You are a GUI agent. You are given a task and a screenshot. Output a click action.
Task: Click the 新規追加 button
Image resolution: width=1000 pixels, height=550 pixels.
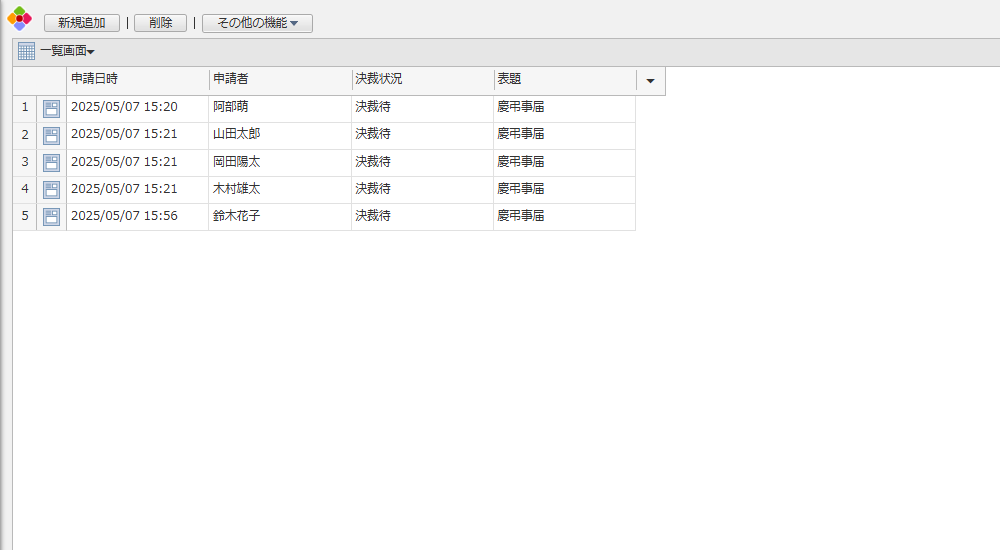tap(82, 23)
